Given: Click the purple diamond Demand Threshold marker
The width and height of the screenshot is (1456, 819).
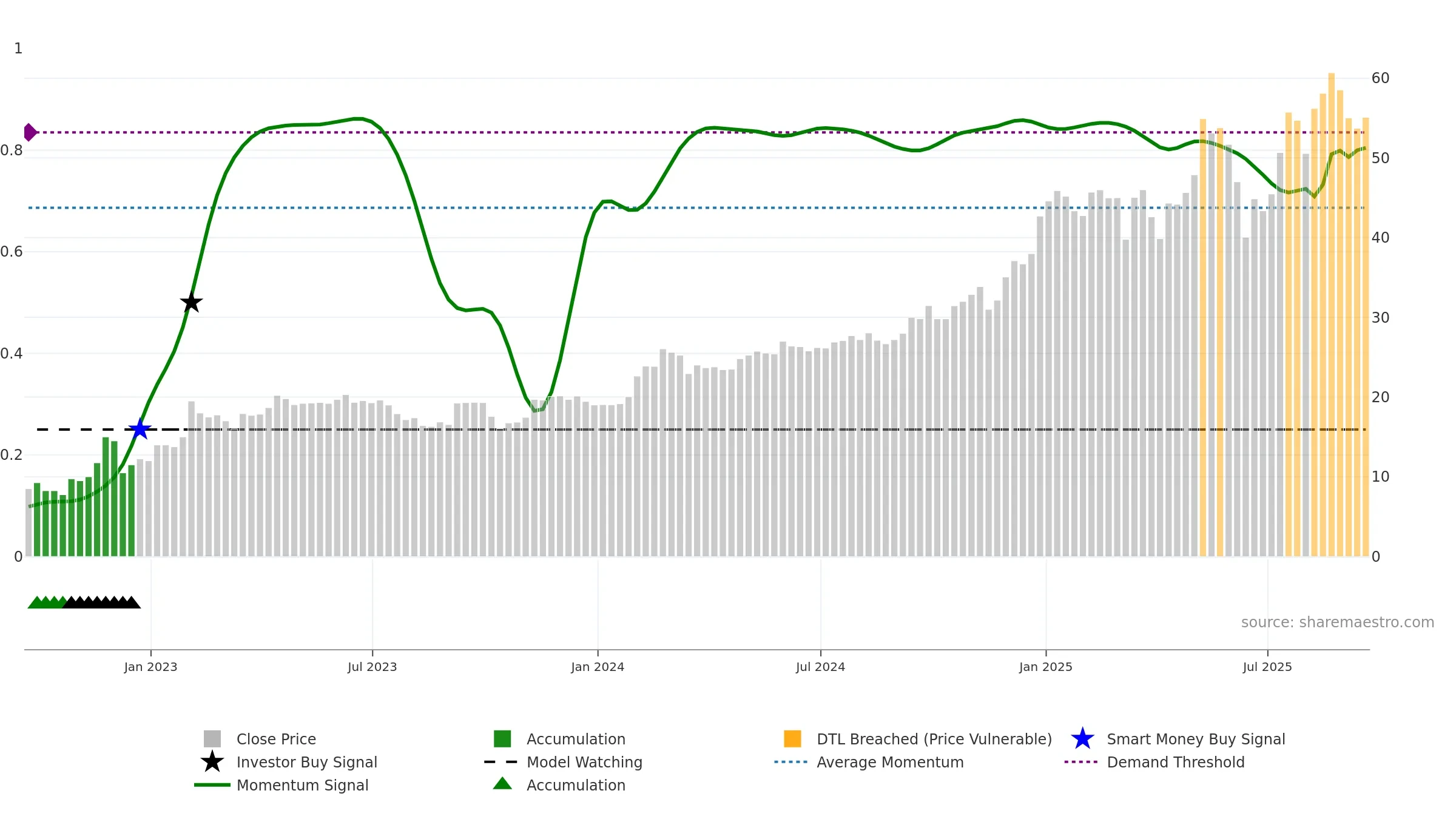Looking at the screenshot, I should tap(30, 132).
